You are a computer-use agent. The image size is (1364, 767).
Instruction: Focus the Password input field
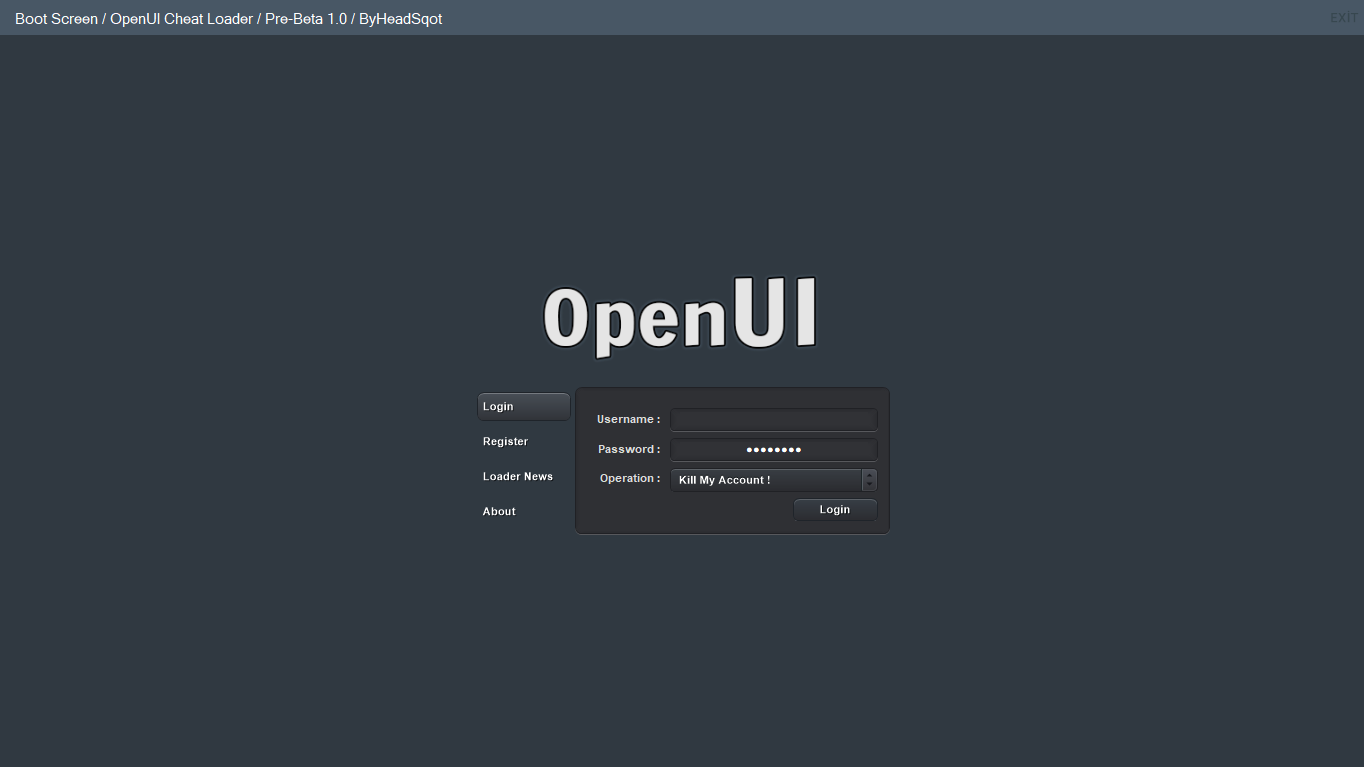tap(774, 450)
